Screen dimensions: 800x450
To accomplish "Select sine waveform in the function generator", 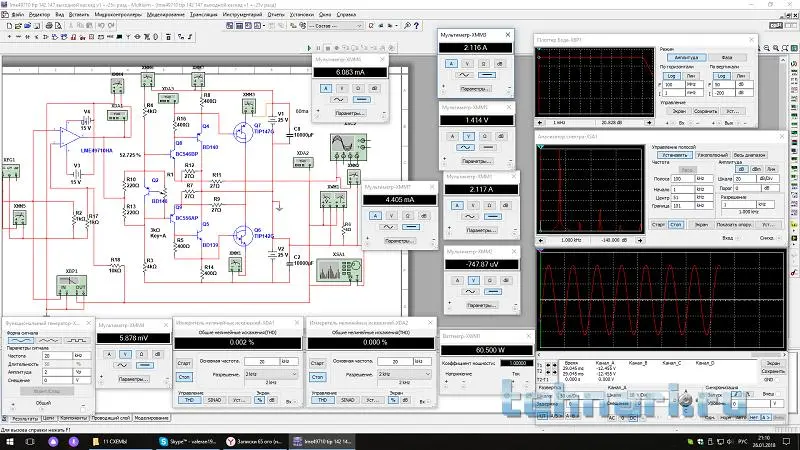I will pyautogui.click(x=22, y=342).
